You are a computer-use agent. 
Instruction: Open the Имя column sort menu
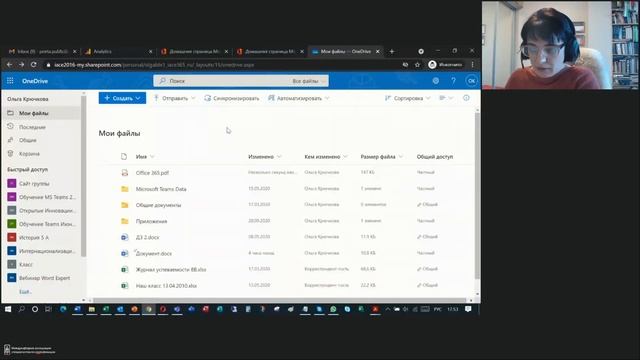click(145, 157)
